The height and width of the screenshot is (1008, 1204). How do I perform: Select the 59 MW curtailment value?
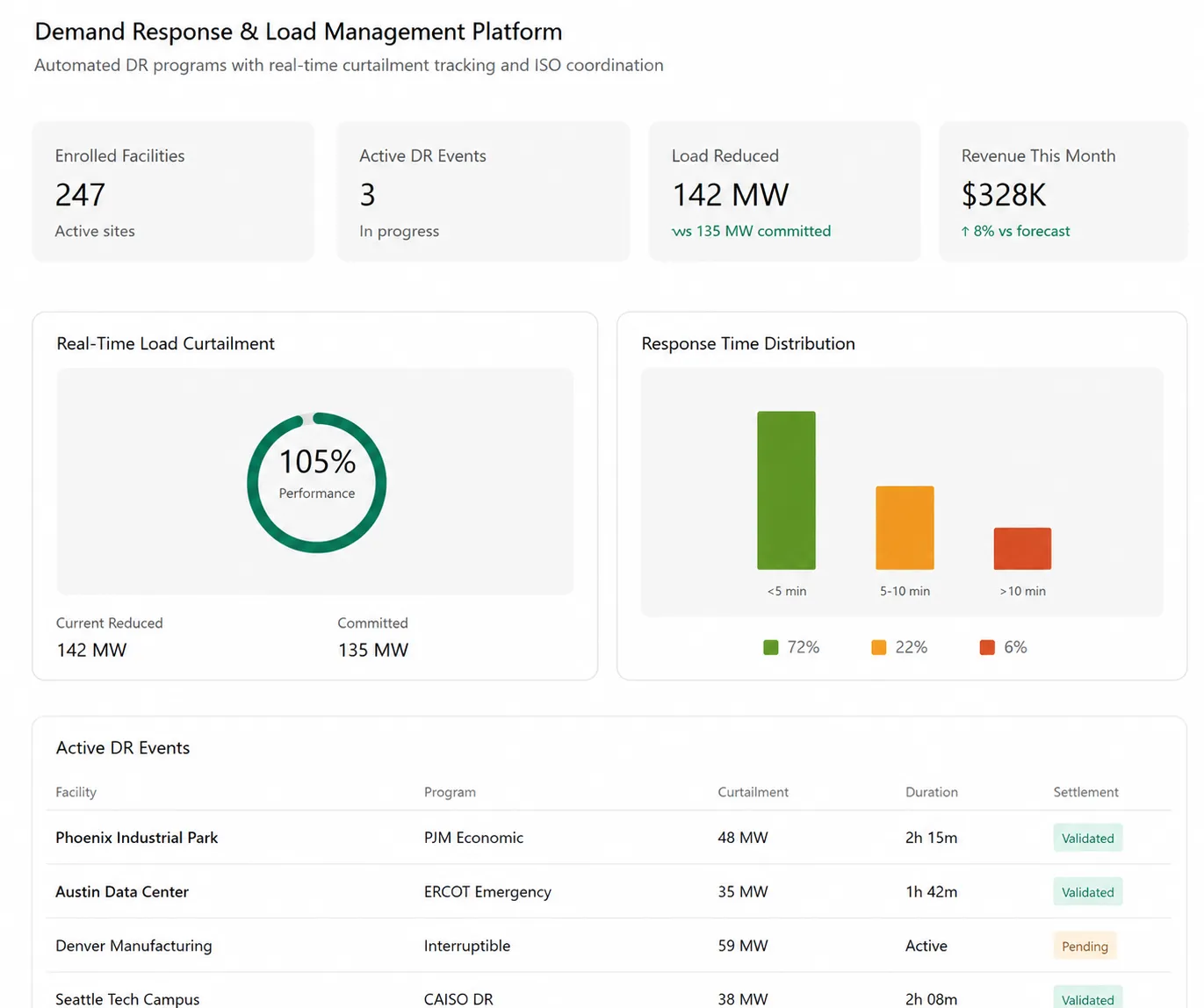coord(742,946)
